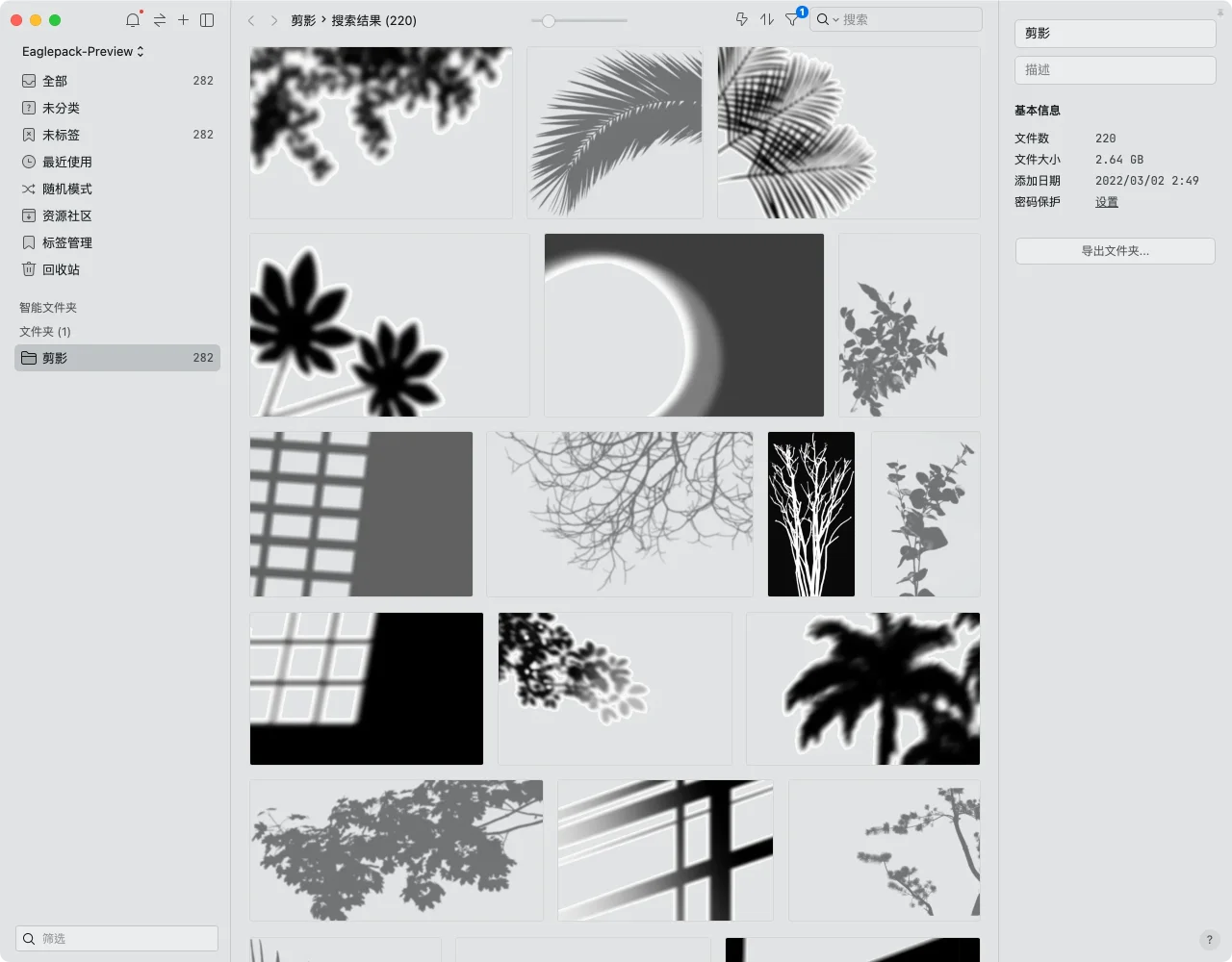The image size is (1232, 962).
Task: Select the tall eucalyptus stem thumbnail
Action: 926,515
